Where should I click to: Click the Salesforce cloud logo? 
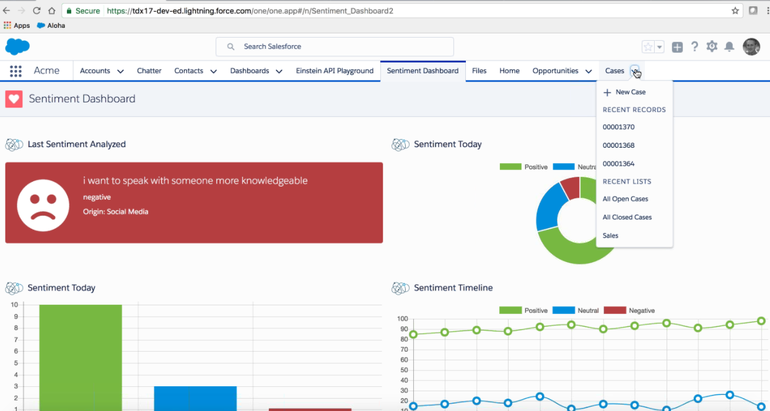click(x=17, y=46)
